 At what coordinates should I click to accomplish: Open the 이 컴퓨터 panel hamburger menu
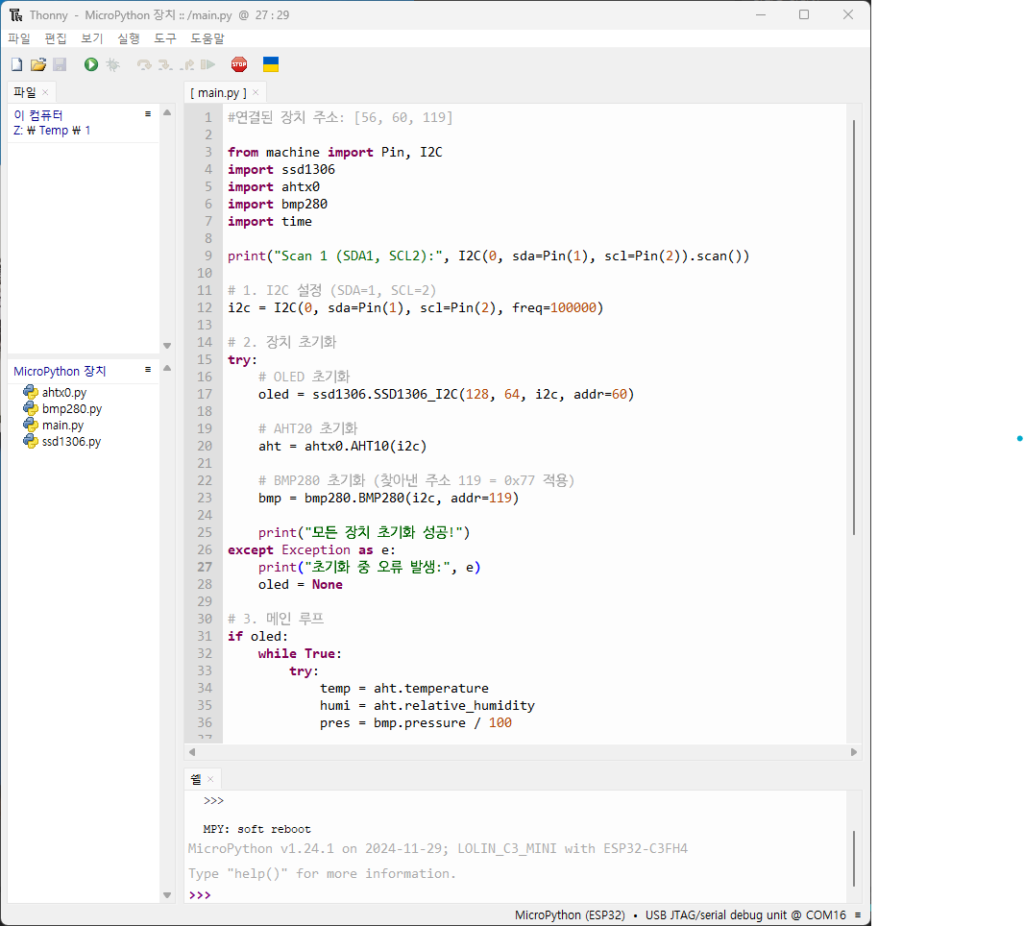point(148,114)
